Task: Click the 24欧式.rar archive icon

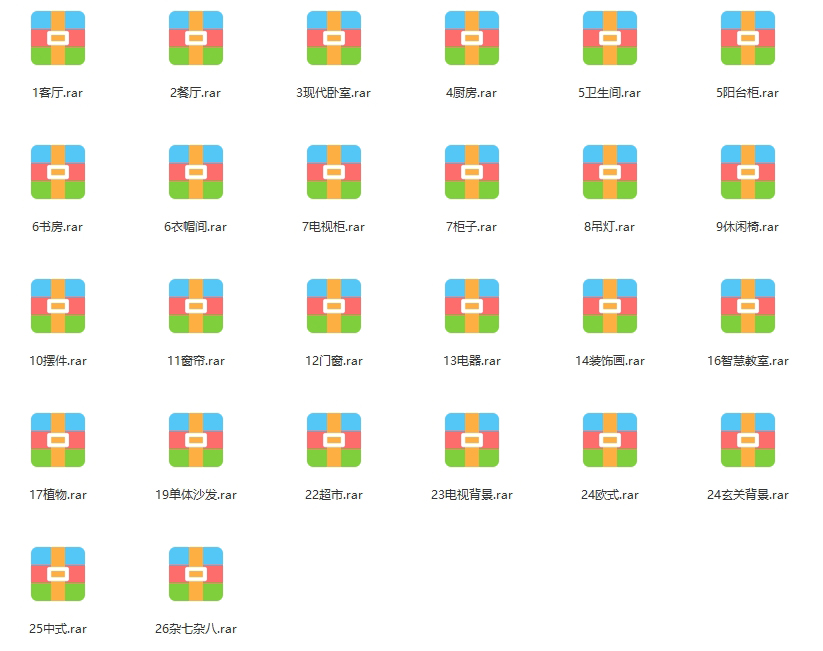Action: [610, 439]
